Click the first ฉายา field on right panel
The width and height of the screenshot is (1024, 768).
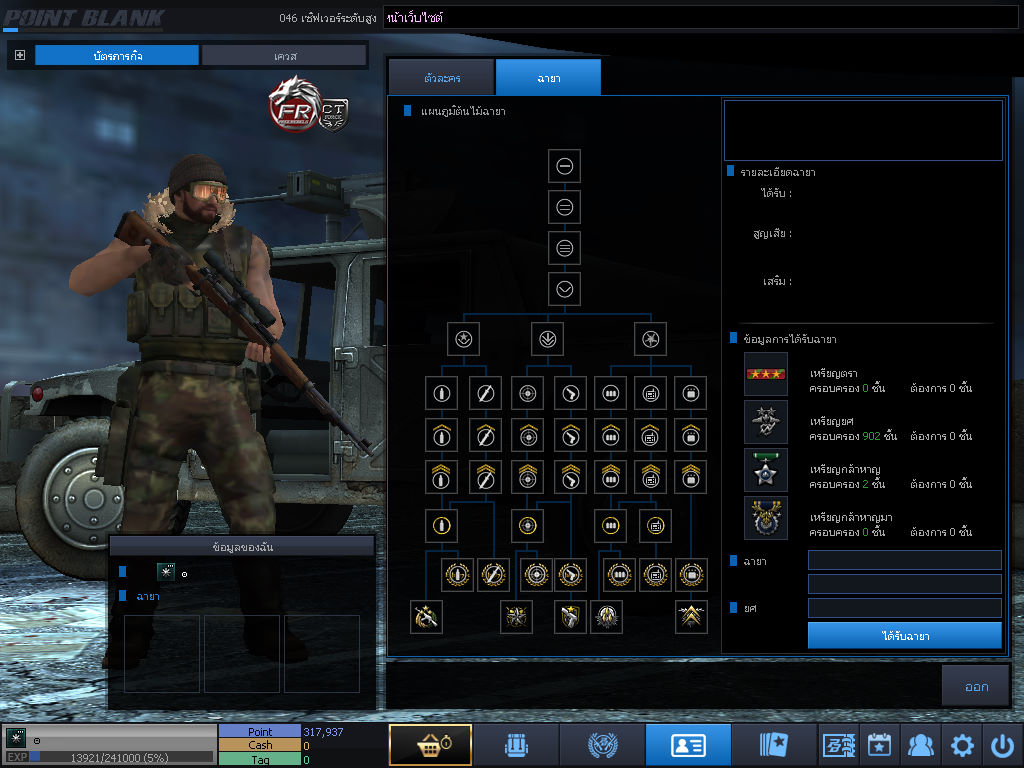[904, 560]
